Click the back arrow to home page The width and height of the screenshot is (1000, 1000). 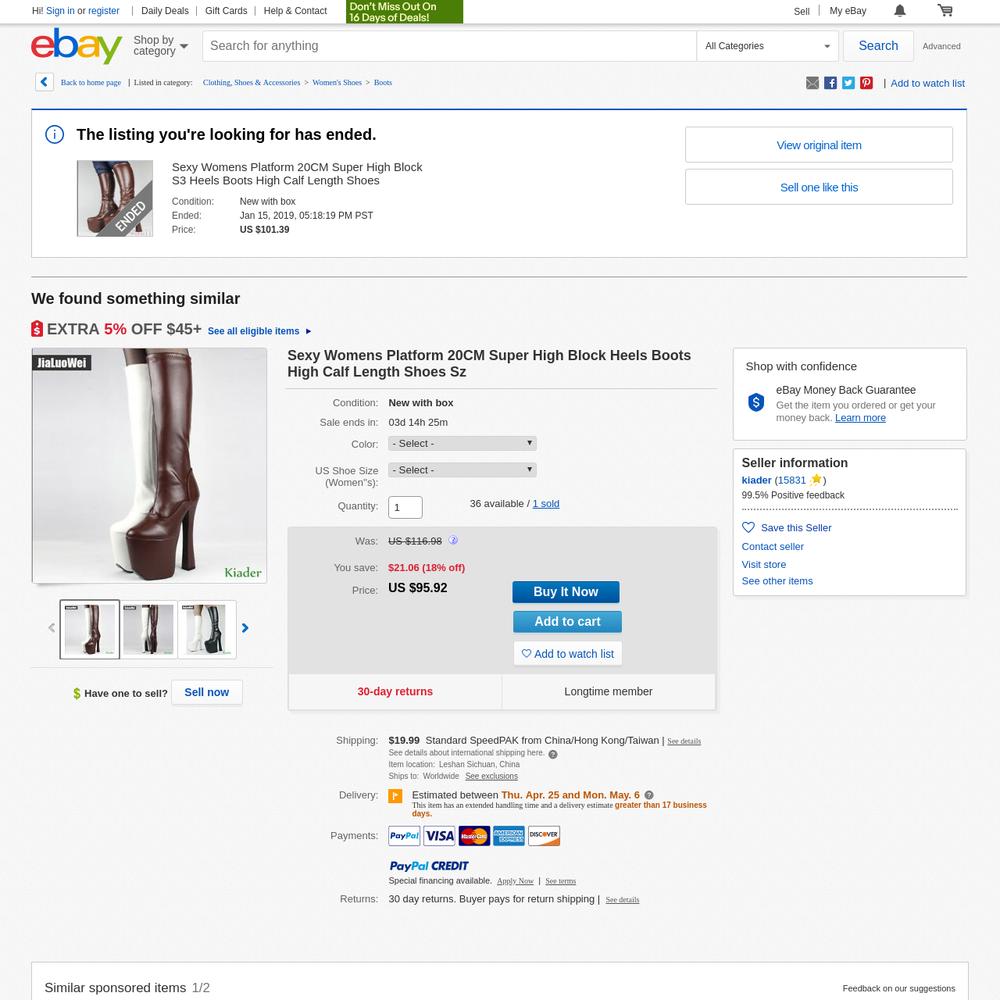(44, 82)
